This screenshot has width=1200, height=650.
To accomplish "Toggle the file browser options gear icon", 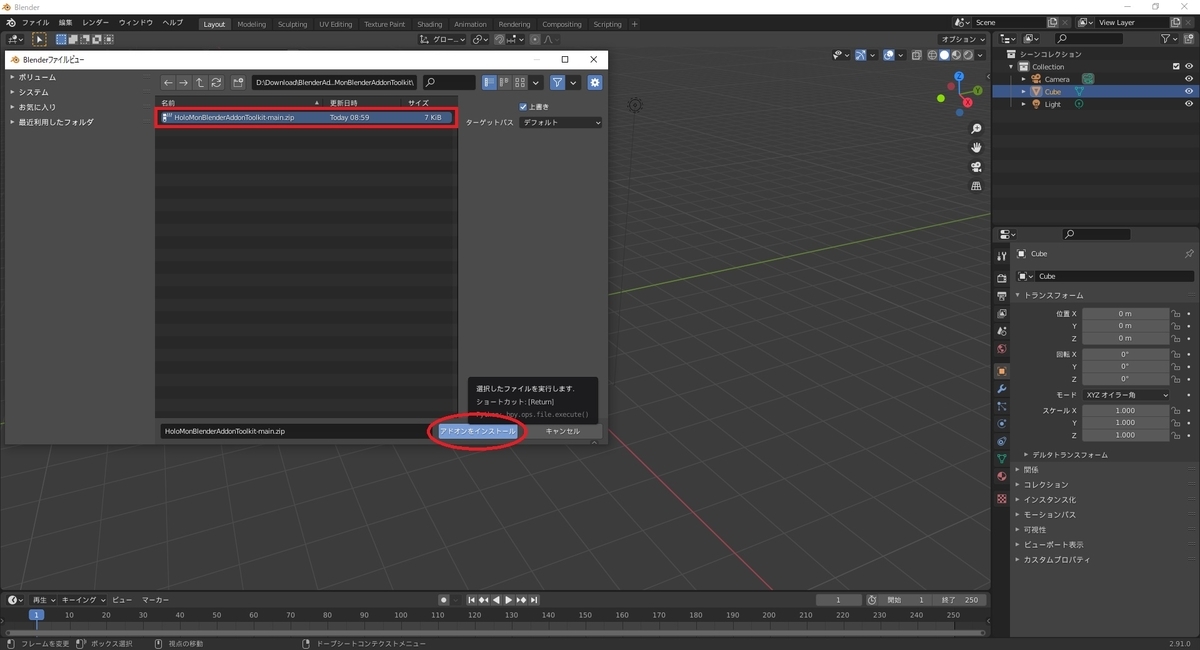I will [x=595, y=83].
